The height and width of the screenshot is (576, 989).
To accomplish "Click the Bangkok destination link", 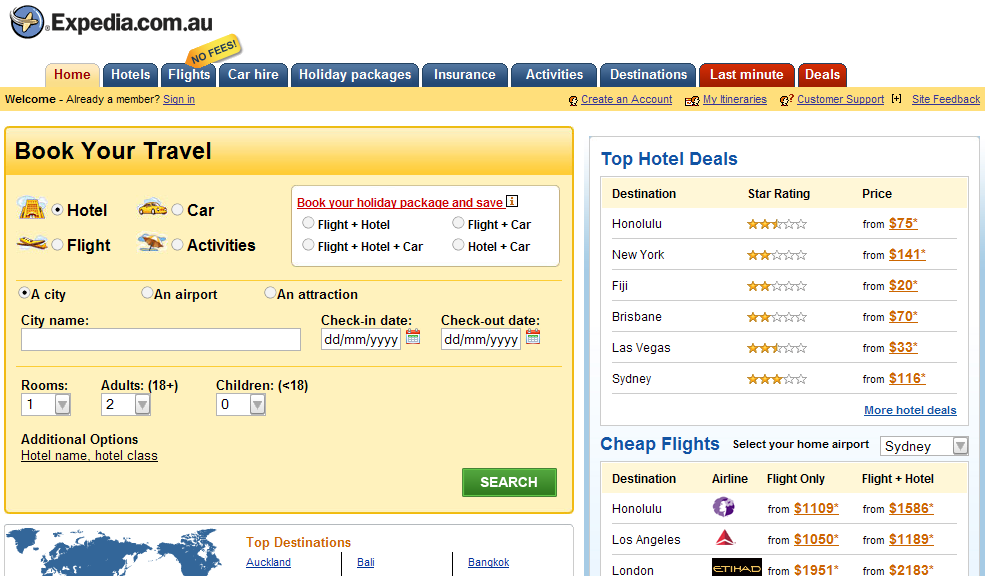I will point(488,562).
